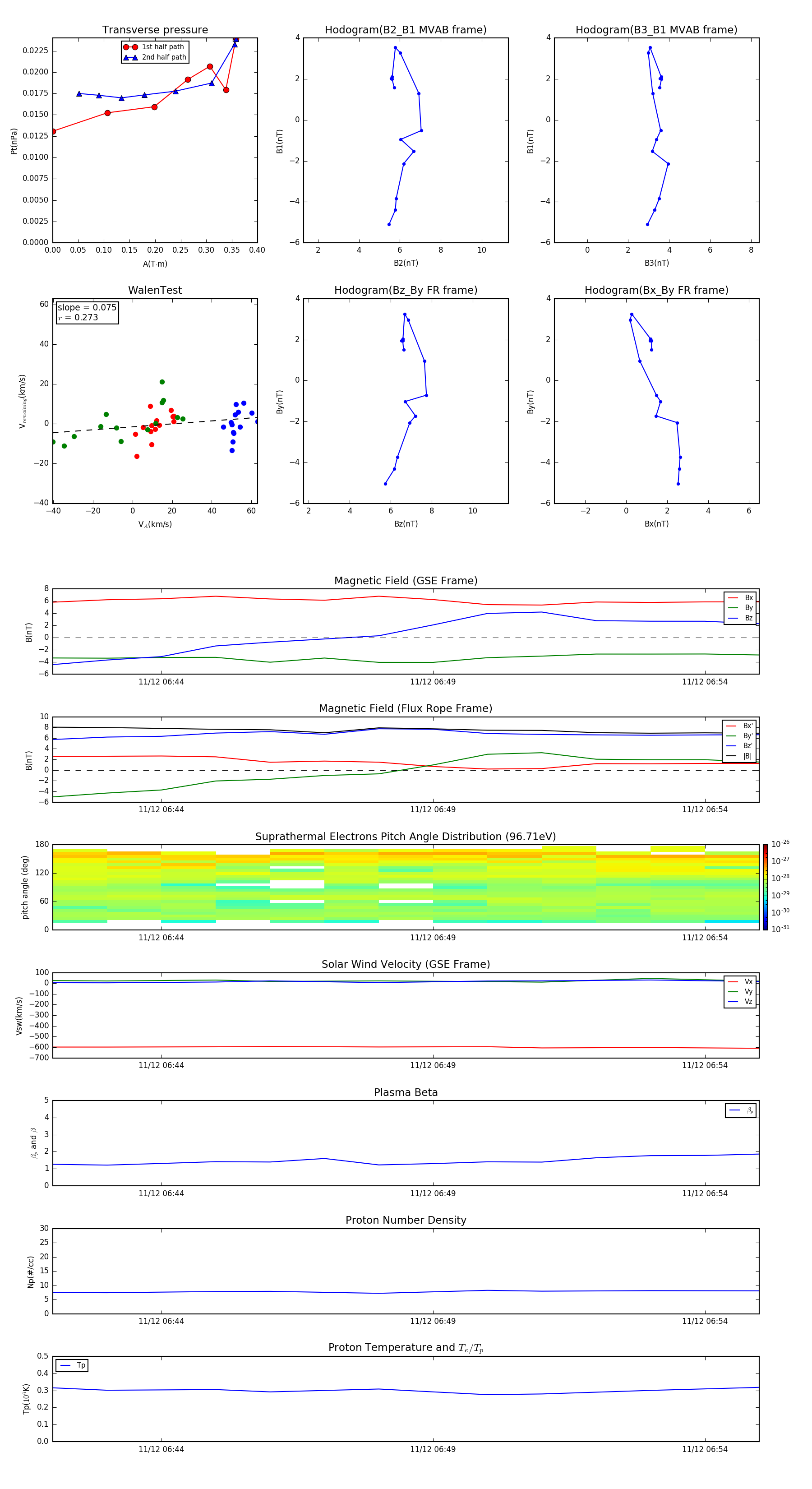This screenshot has width=812, height=1489.
Task: Select the βp legend entry in Plasma Beta
Action: pos(741,1110)
